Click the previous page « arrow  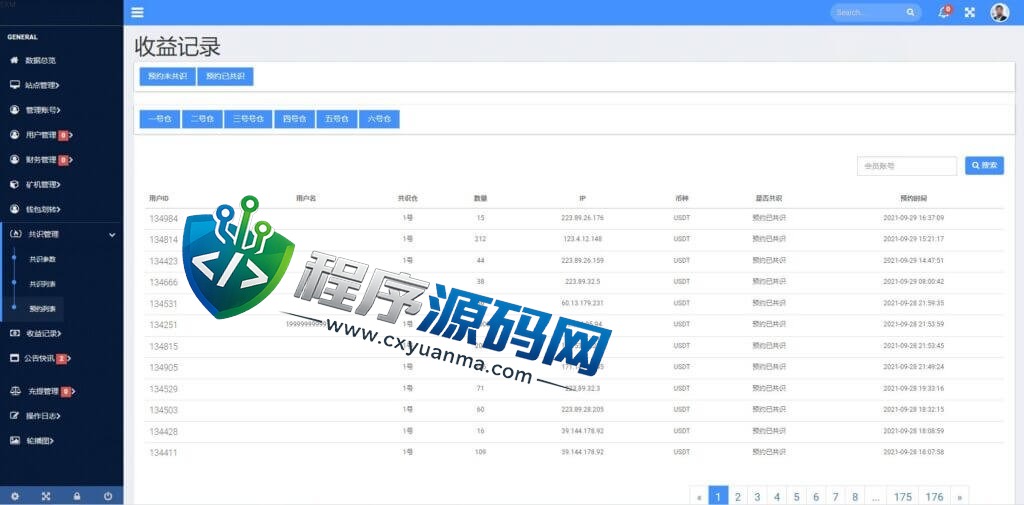pyautogui.click(x=699, y=497)
